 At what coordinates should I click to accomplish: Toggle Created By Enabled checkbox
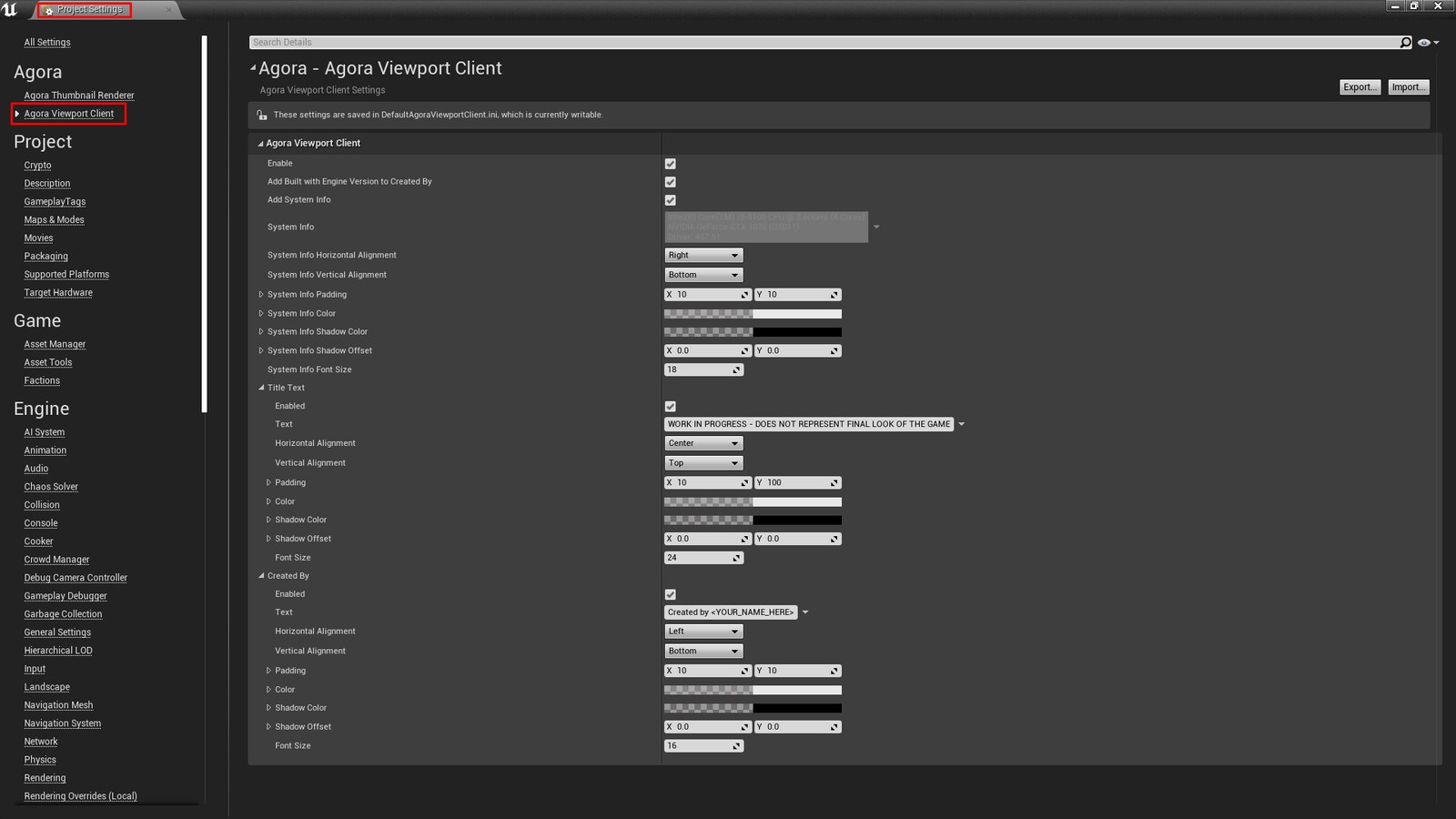(x=671, y=594)
